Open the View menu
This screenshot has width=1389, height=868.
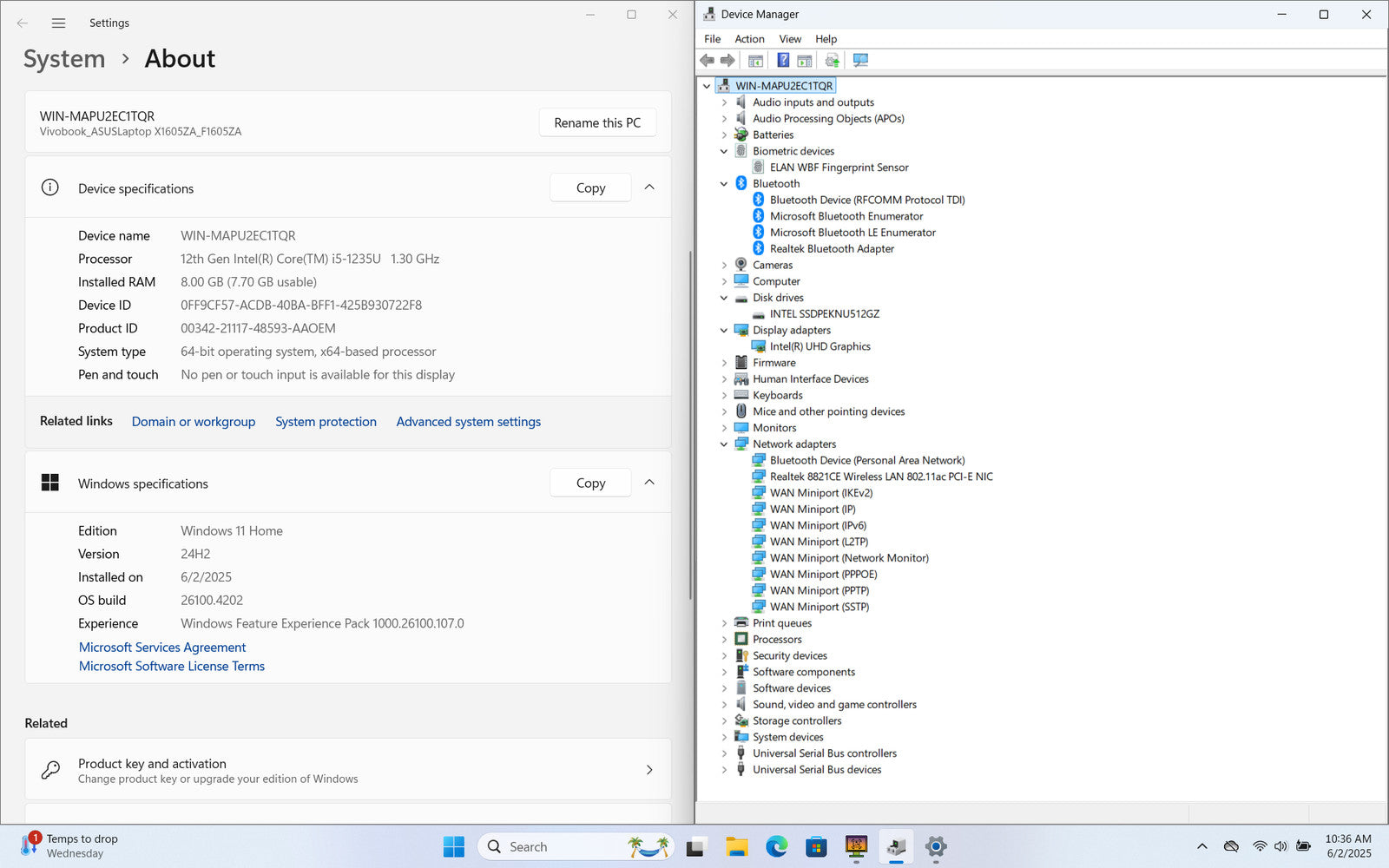pyautogui.click(x=790, y=39)
